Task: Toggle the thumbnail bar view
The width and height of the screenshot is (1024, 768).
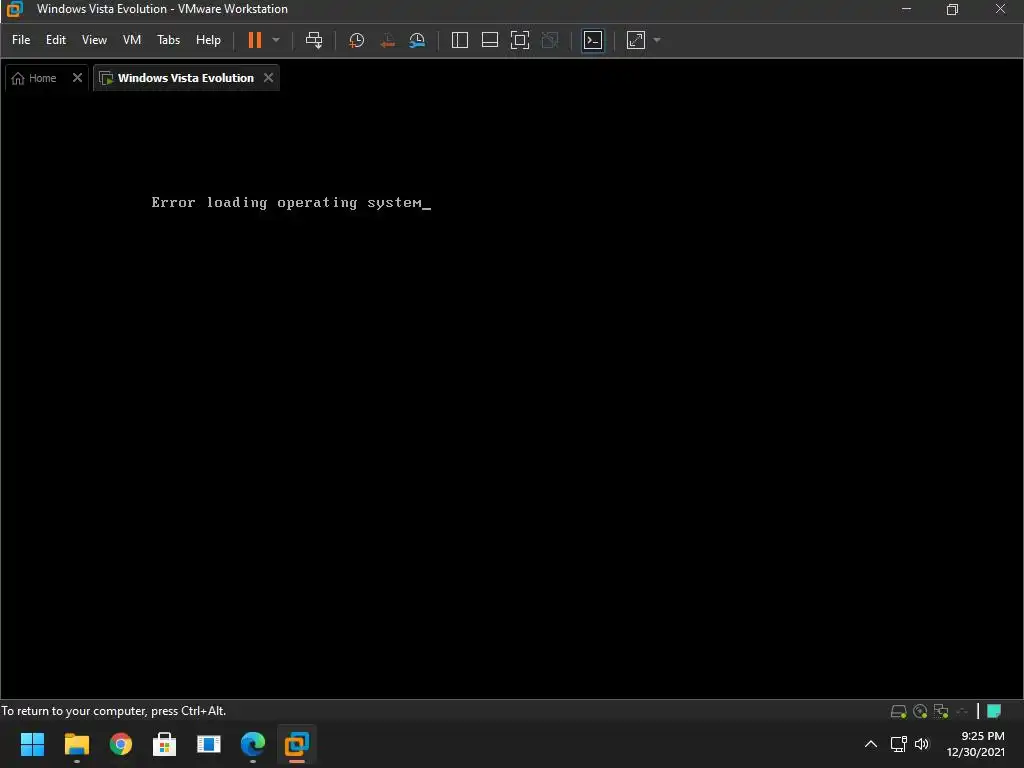Action: coord(490,40)
